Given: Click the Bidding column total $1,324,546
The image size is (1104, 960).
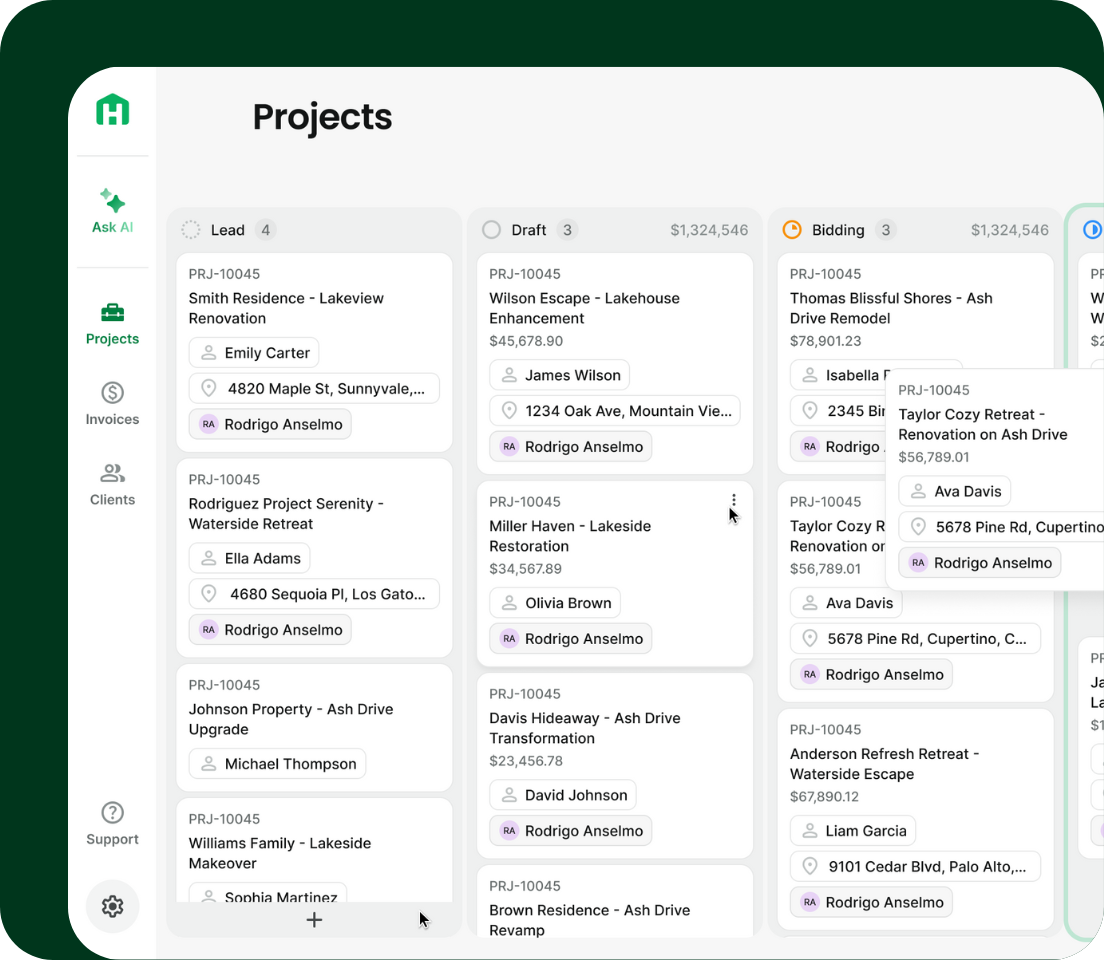Looking at the screenshot, I should (1010, 230).
